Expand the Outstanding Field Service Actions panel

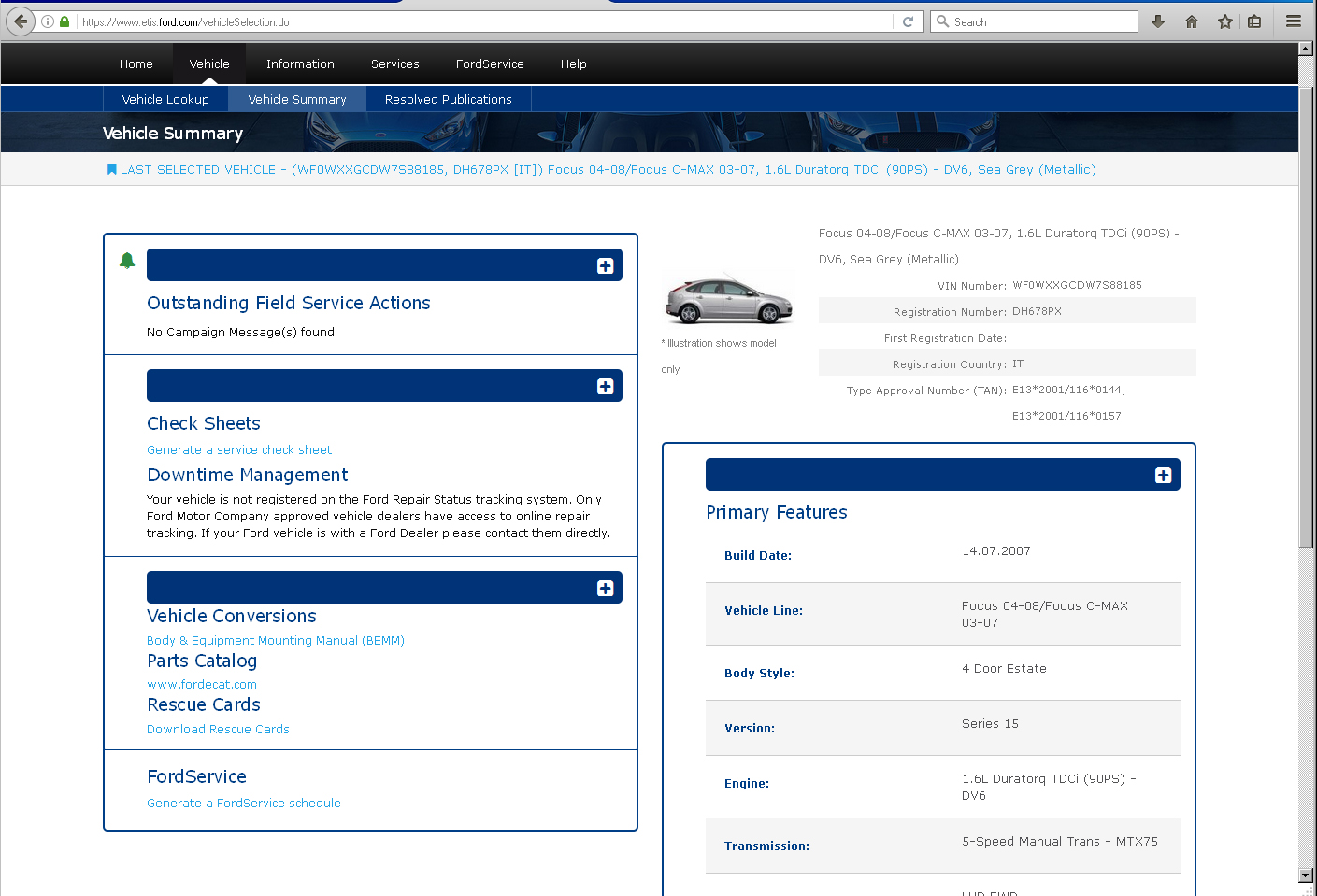coord(605,266)
